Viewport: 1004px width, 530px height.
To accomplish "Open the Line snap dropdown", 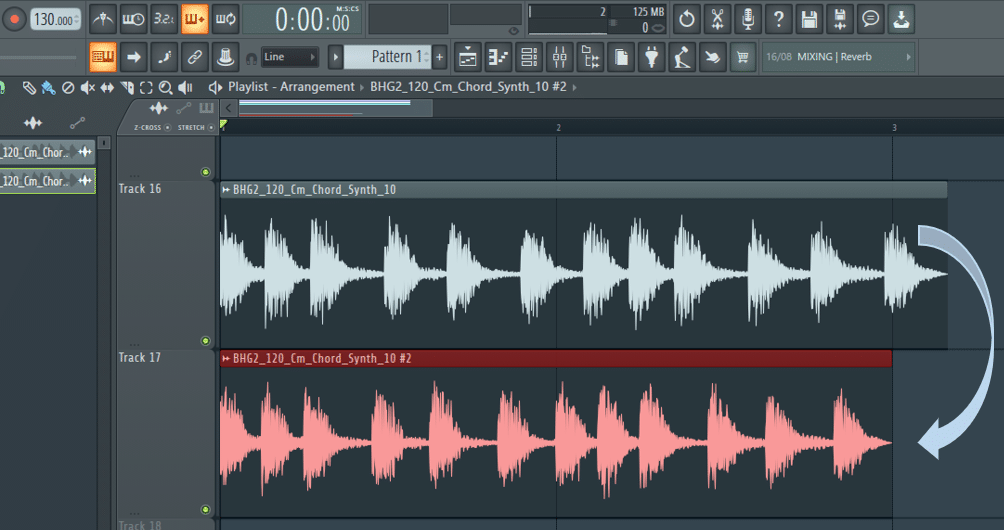I will (290, 58).
